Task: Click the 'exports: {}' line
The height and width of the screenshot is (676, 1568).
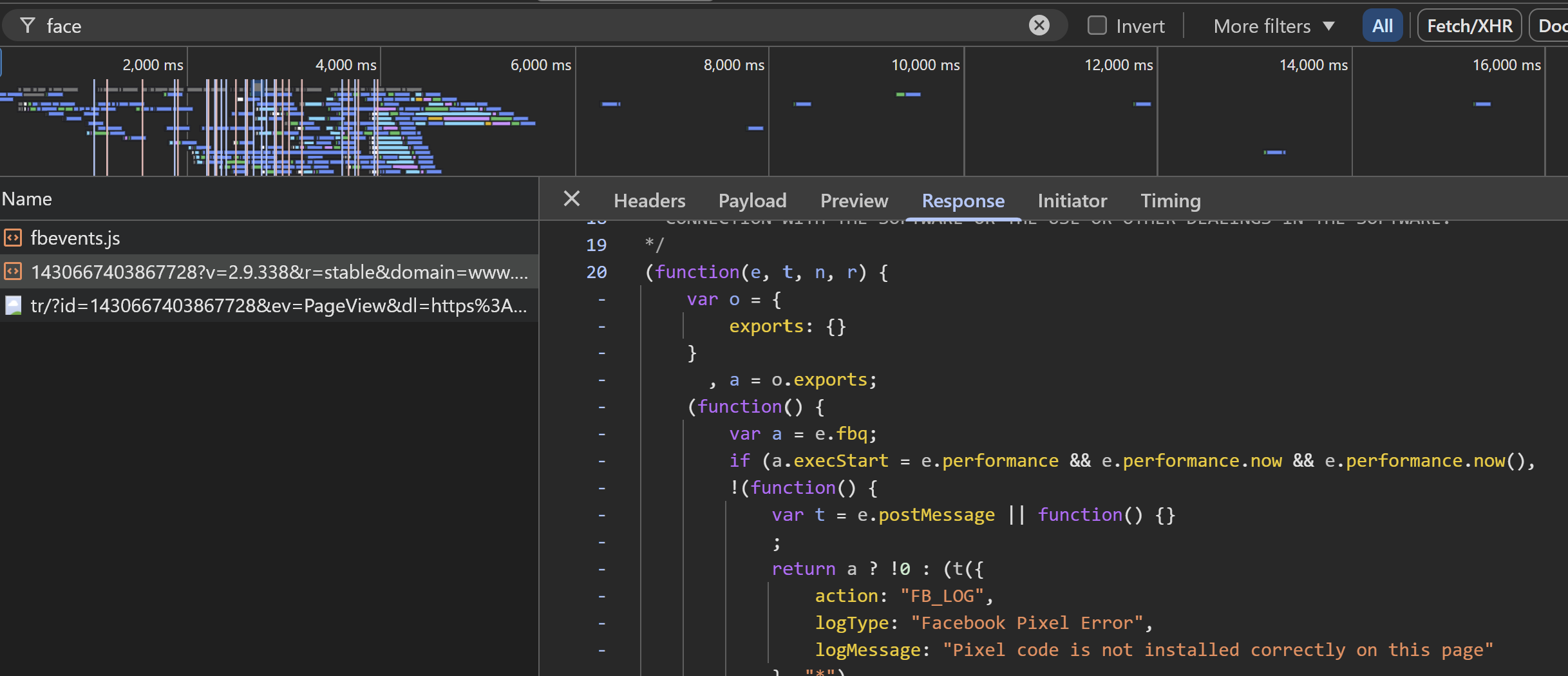Action: click(x=787, y=326)
